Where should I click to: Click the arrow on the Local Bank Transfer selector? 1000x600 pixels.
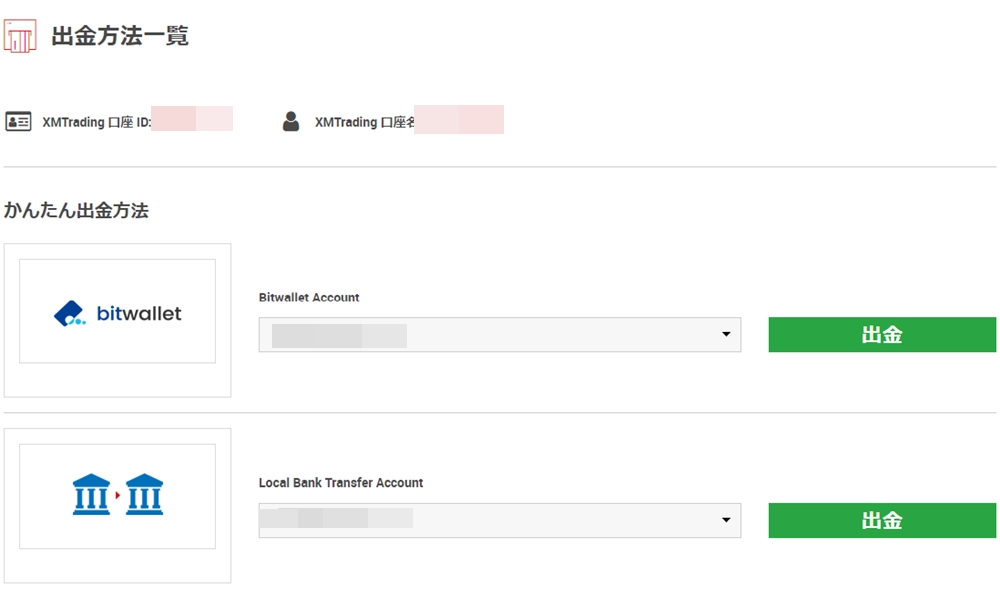pos(726,520)
